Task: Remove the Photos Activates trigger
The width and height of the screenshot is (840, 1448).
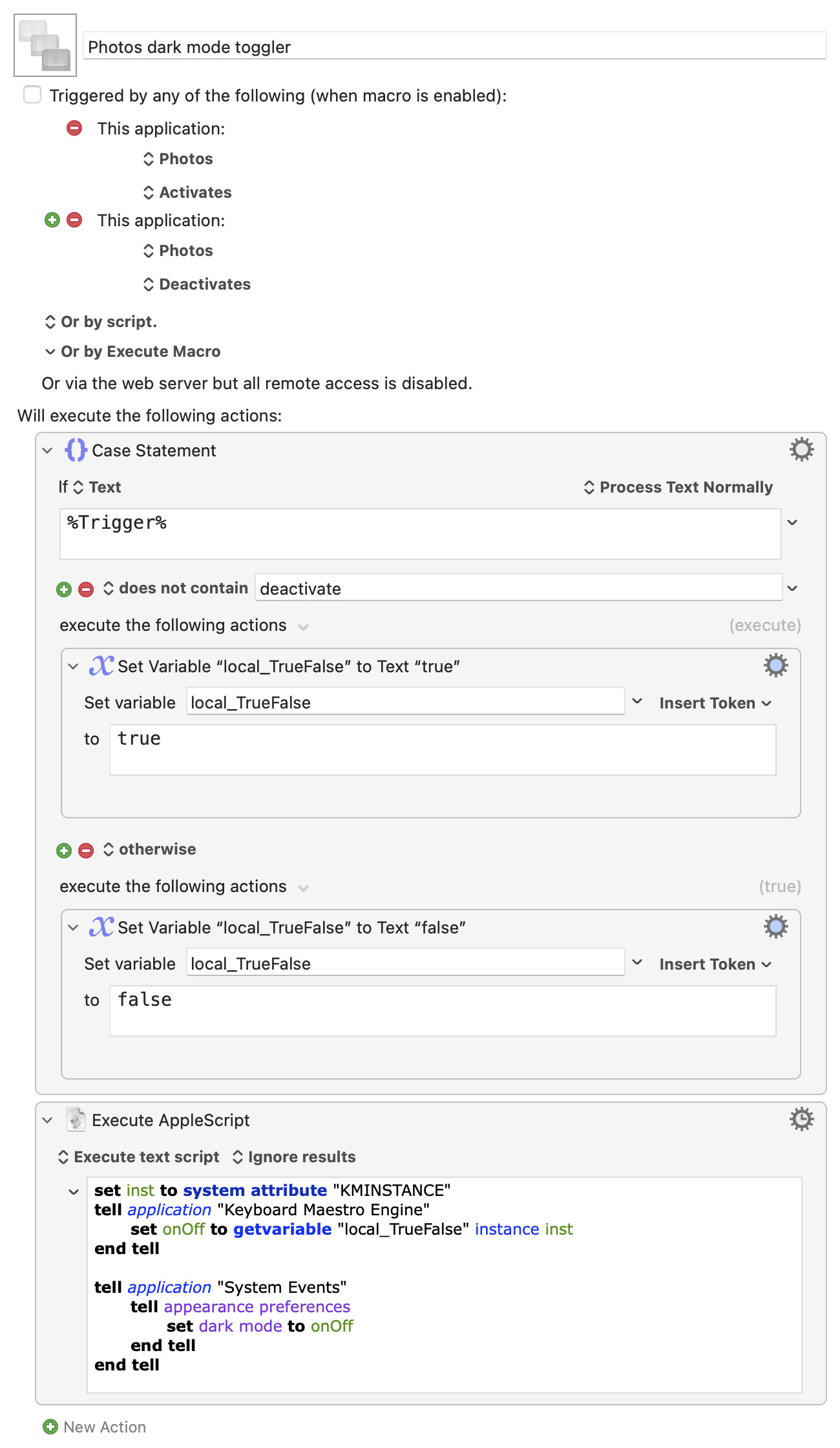Action: (74, 128)
